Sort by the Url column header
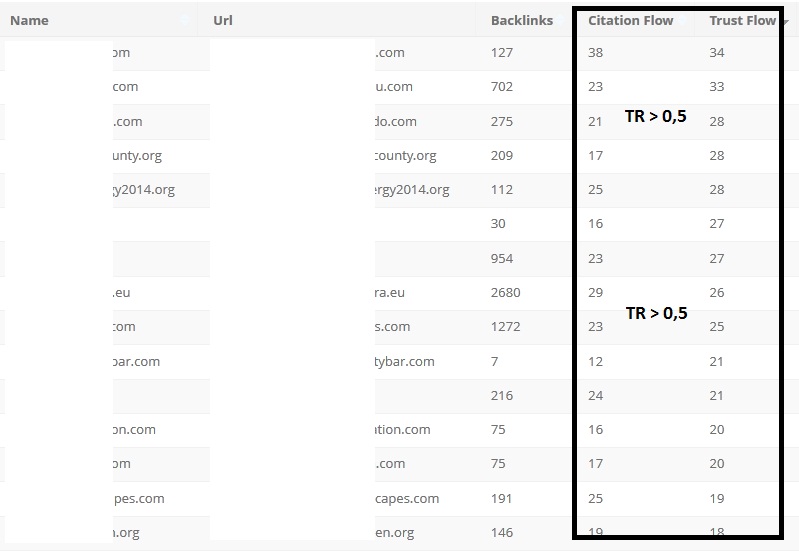 [223, 20]
